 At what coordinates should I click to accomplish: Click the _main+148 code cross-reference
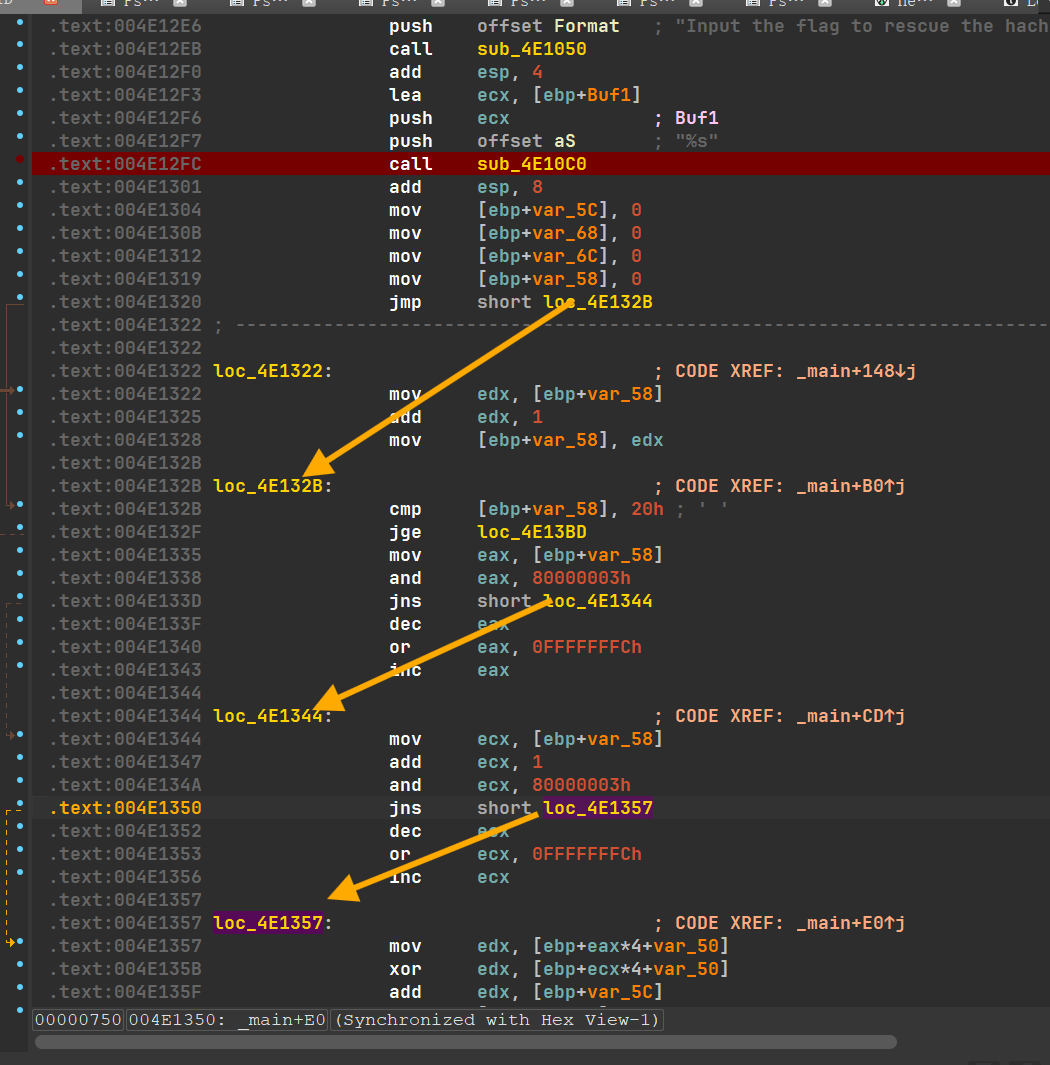point(855,371)
